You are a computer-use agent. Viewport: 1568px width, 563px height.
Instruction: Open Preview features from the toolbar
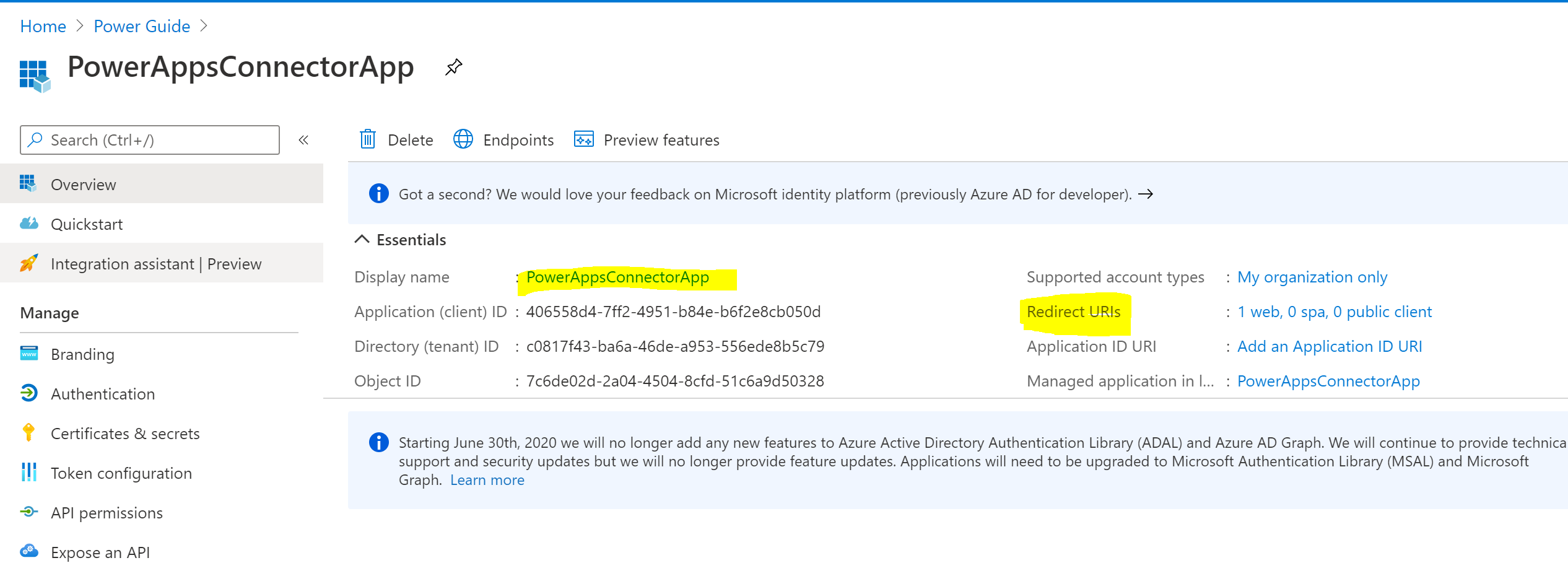click(583, 139)
